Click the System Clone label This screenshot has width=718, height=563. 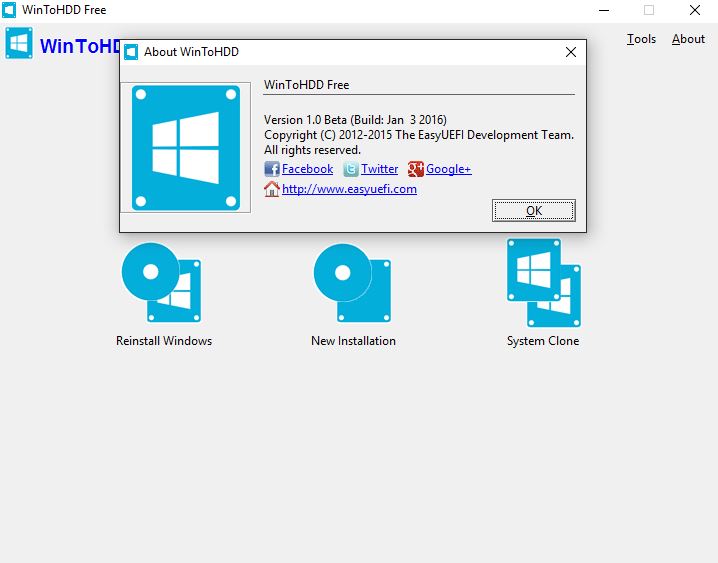tap(543, 341)
